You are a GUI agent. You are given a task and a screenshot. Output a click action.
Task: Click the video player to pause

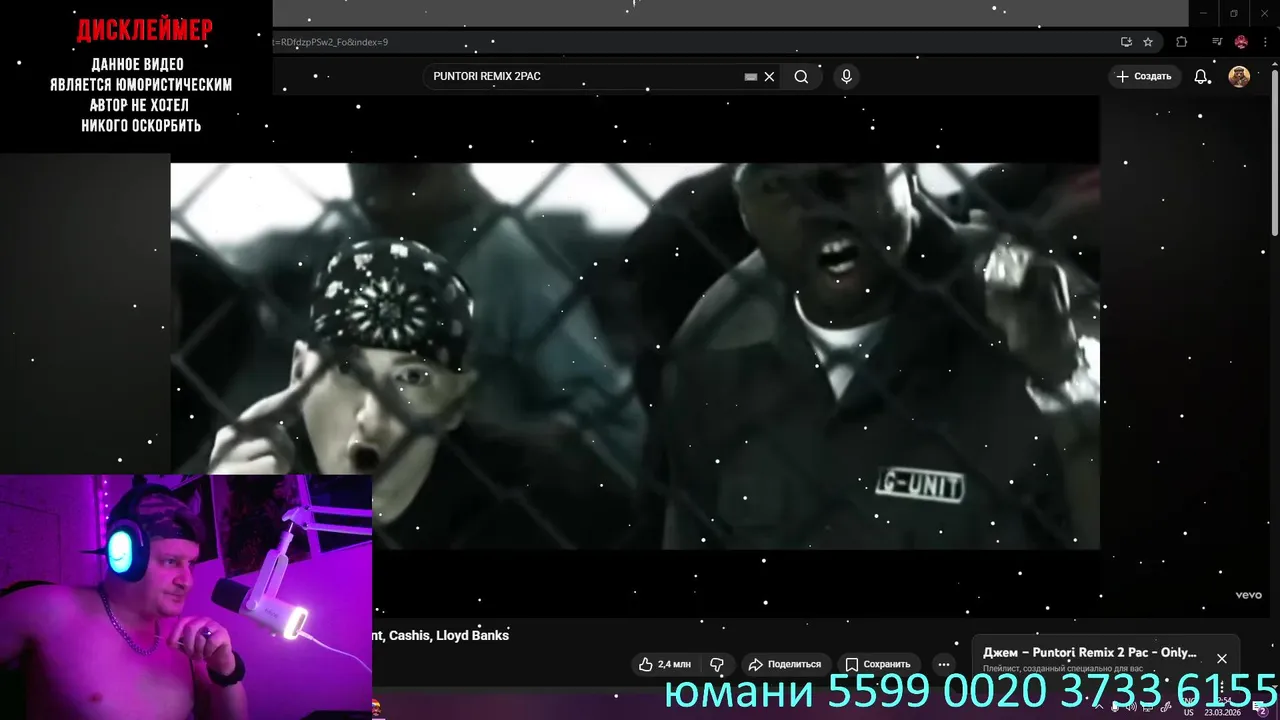(635, 356)
